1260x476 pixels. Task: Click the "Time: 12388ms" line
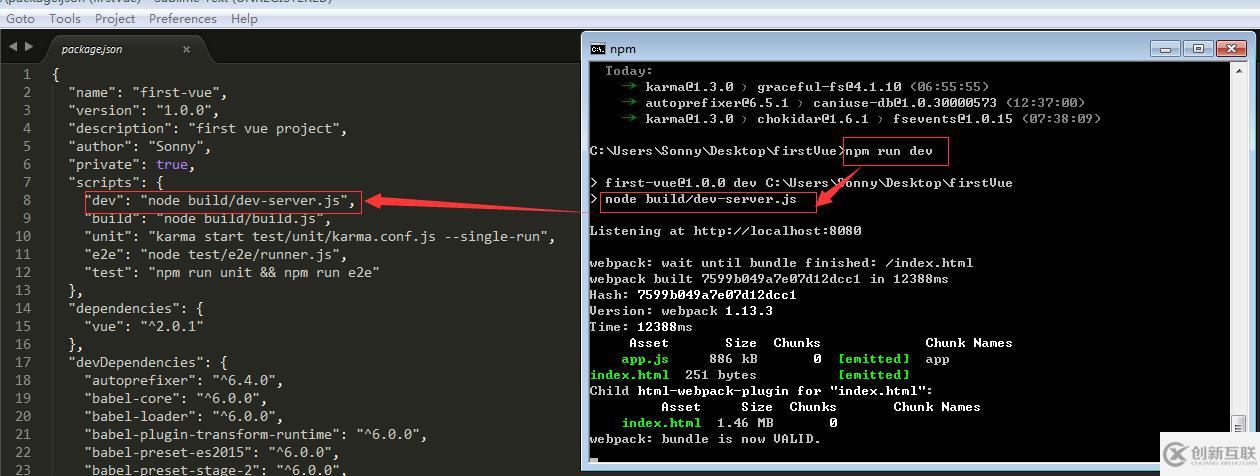pyautogui.click(x=641, y=327)
